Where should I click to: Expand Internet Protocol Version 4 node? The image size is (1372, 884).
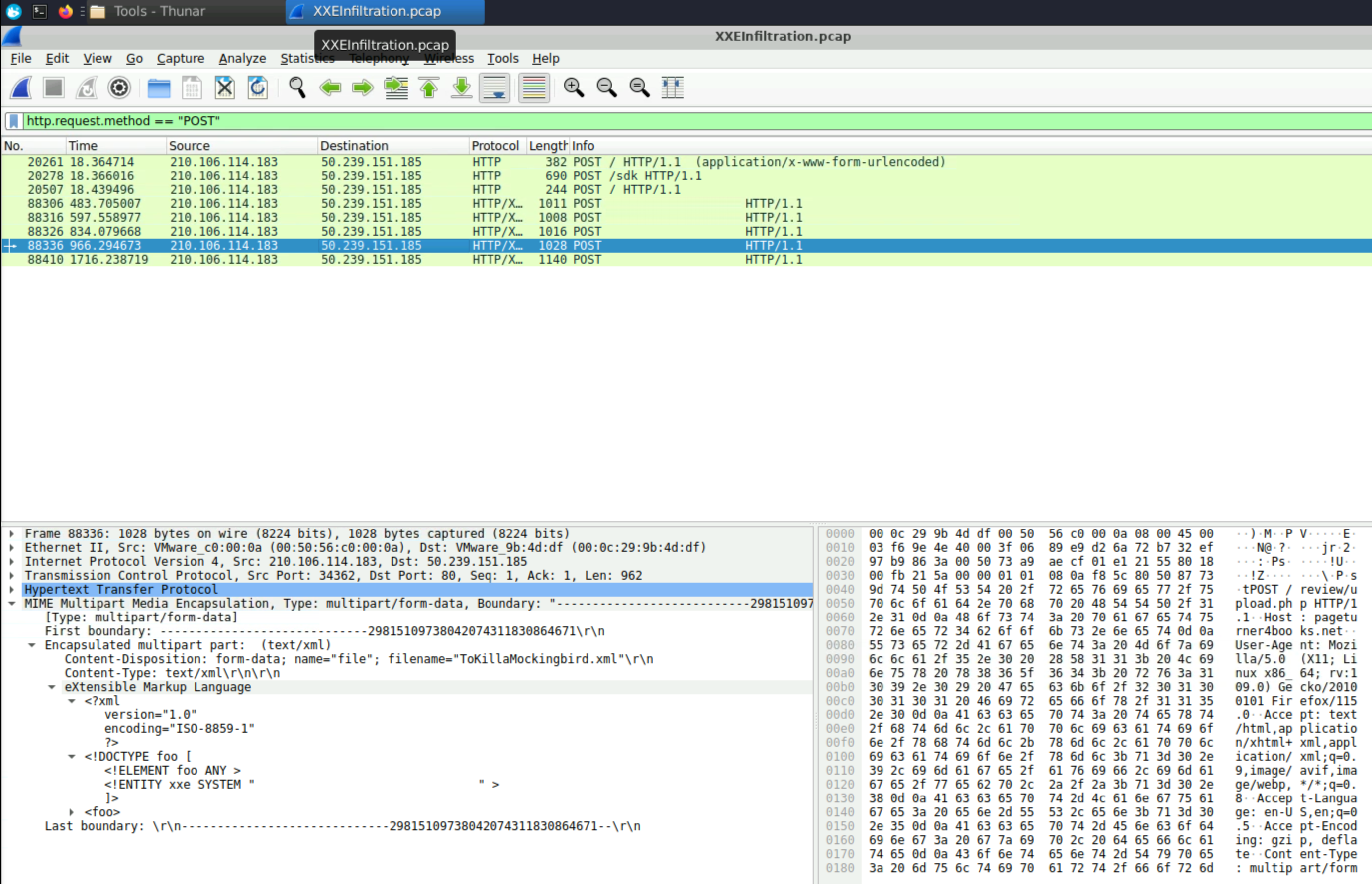(x=11, y=561)
